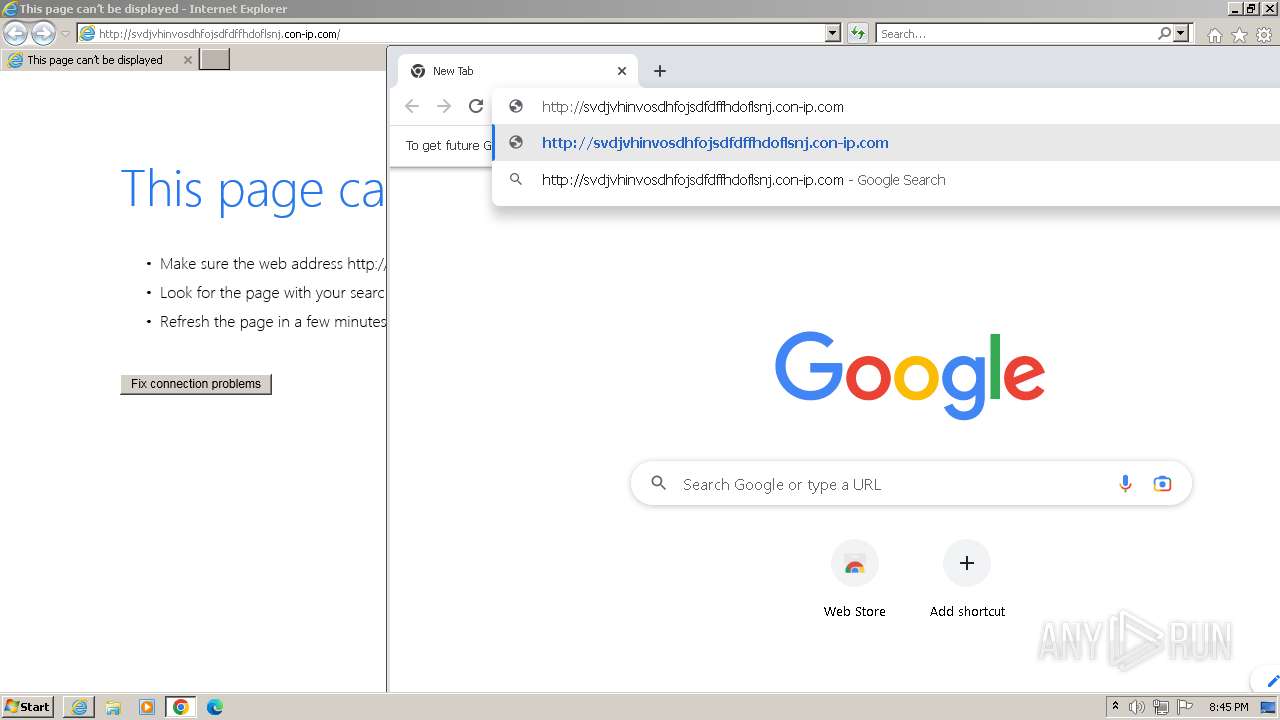
Task: Open Windows Start menu
Action: pyautogui.click(x=27, y=707)
